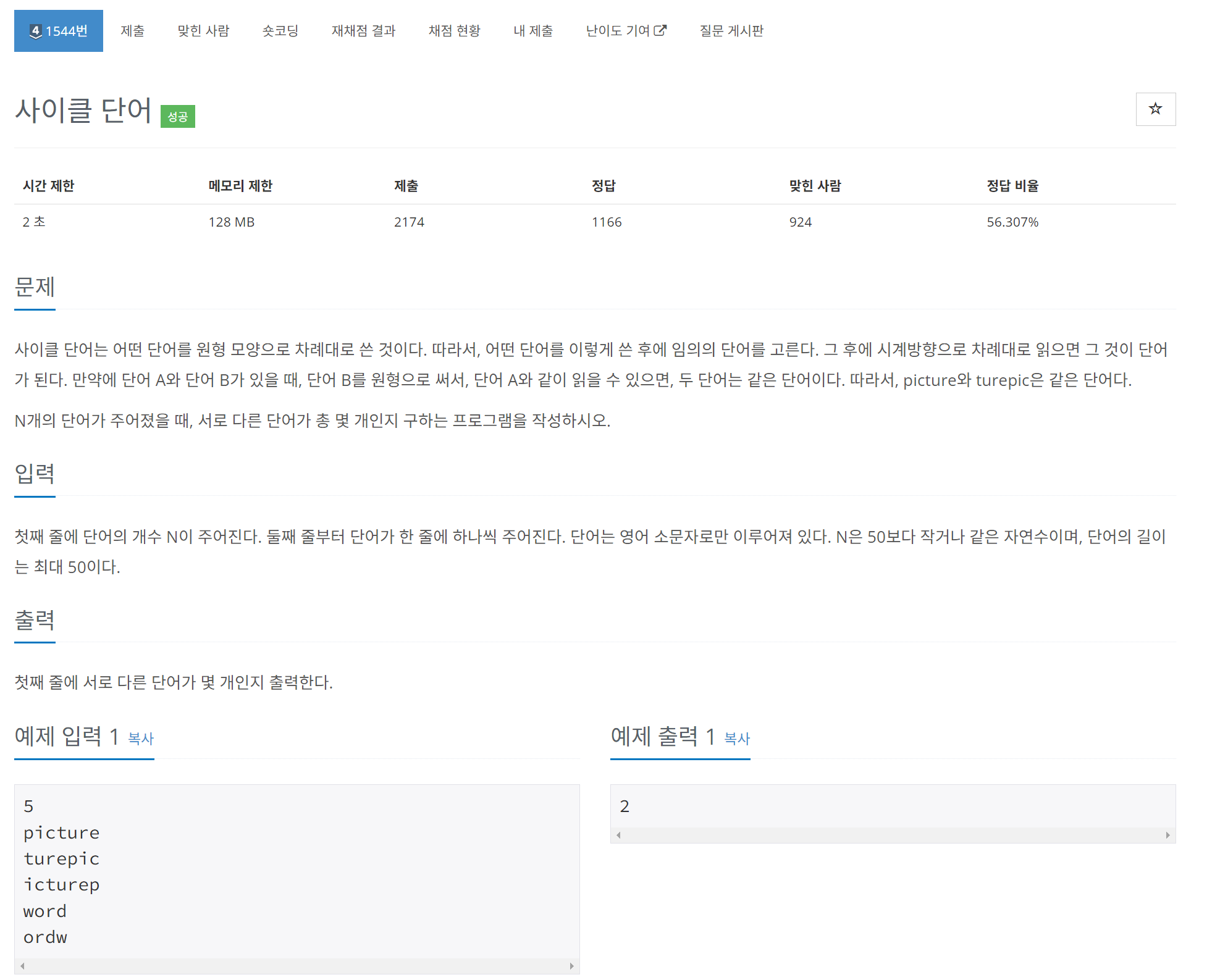1220x980 pixels.
Task: Click right scroll arrow of example input box
Action: 571,966
